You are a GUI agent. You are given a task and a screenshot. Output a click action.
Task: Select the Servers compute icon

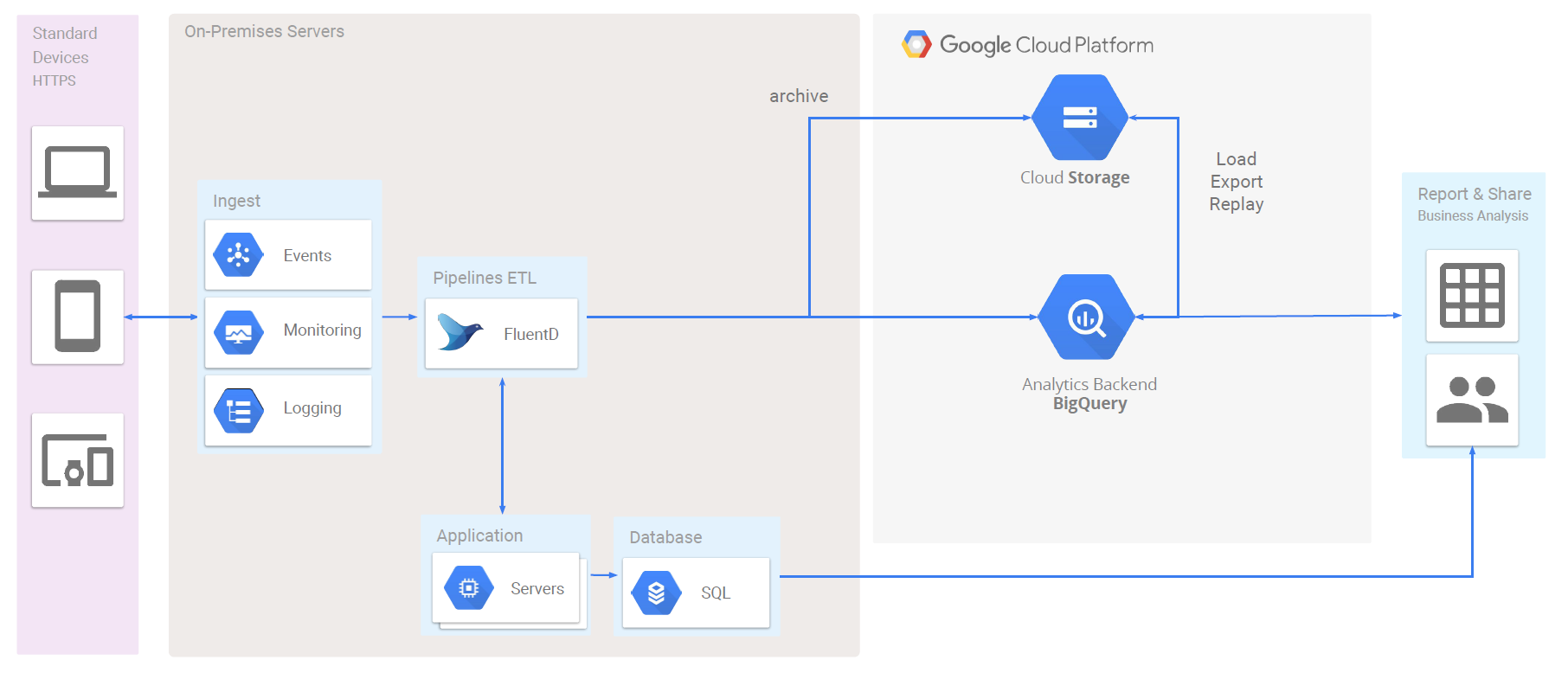tap(468, 588)
